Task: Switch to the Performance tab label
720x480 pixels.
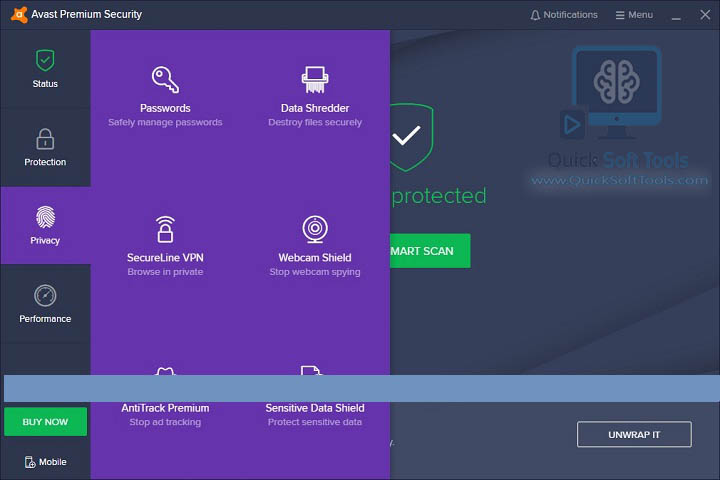Action: (45, 319)
